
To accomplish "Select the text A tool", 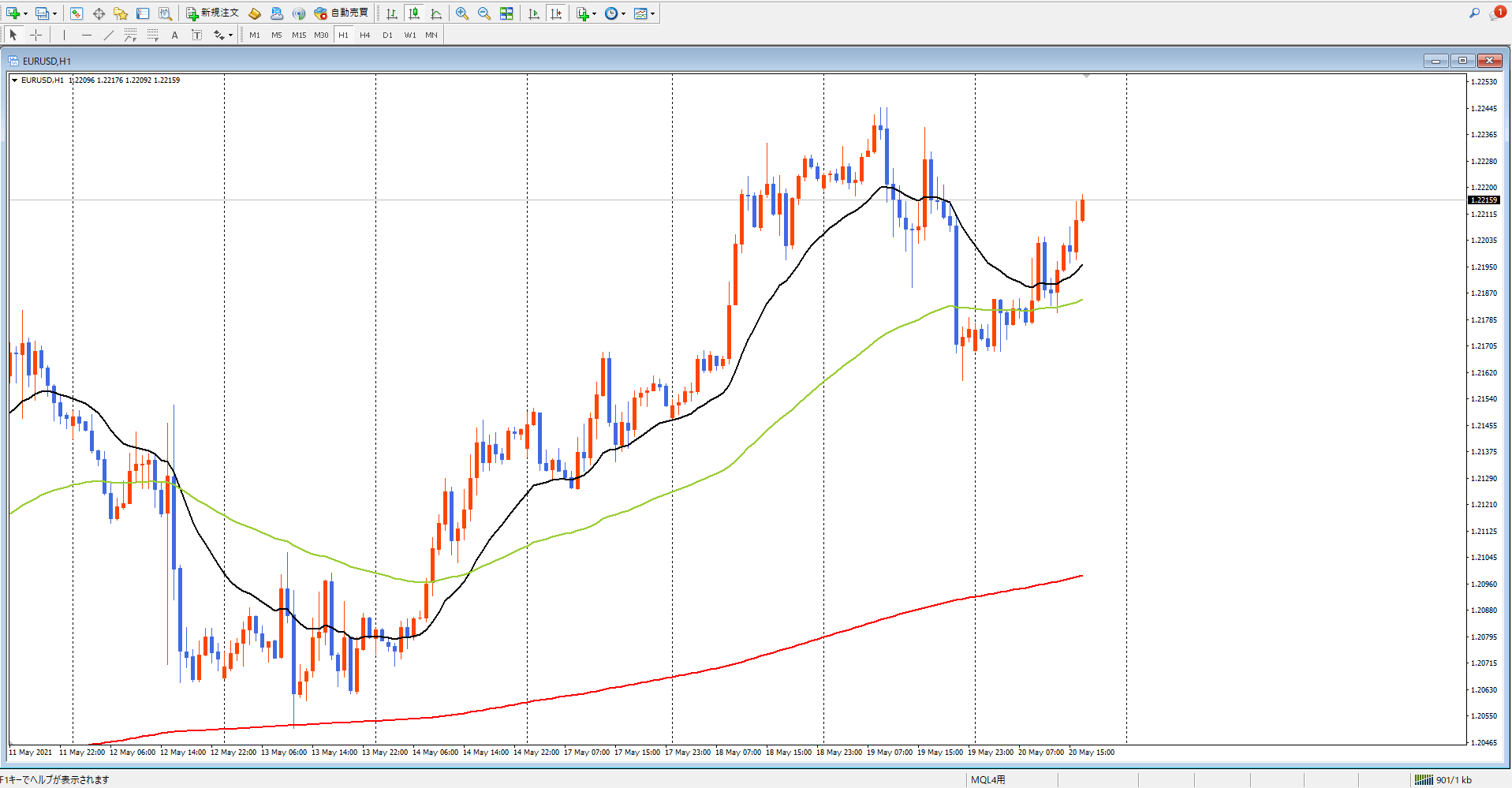I will coord(175,35).
